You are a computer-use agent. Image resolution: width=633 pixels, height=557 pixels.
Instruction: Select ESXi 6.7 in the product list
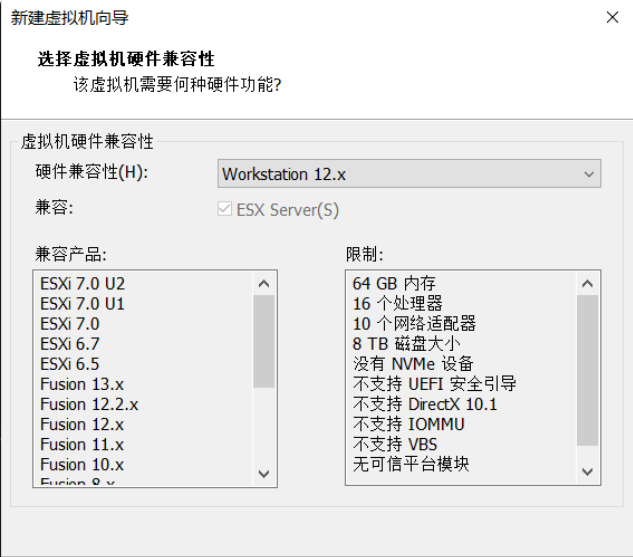70,344
